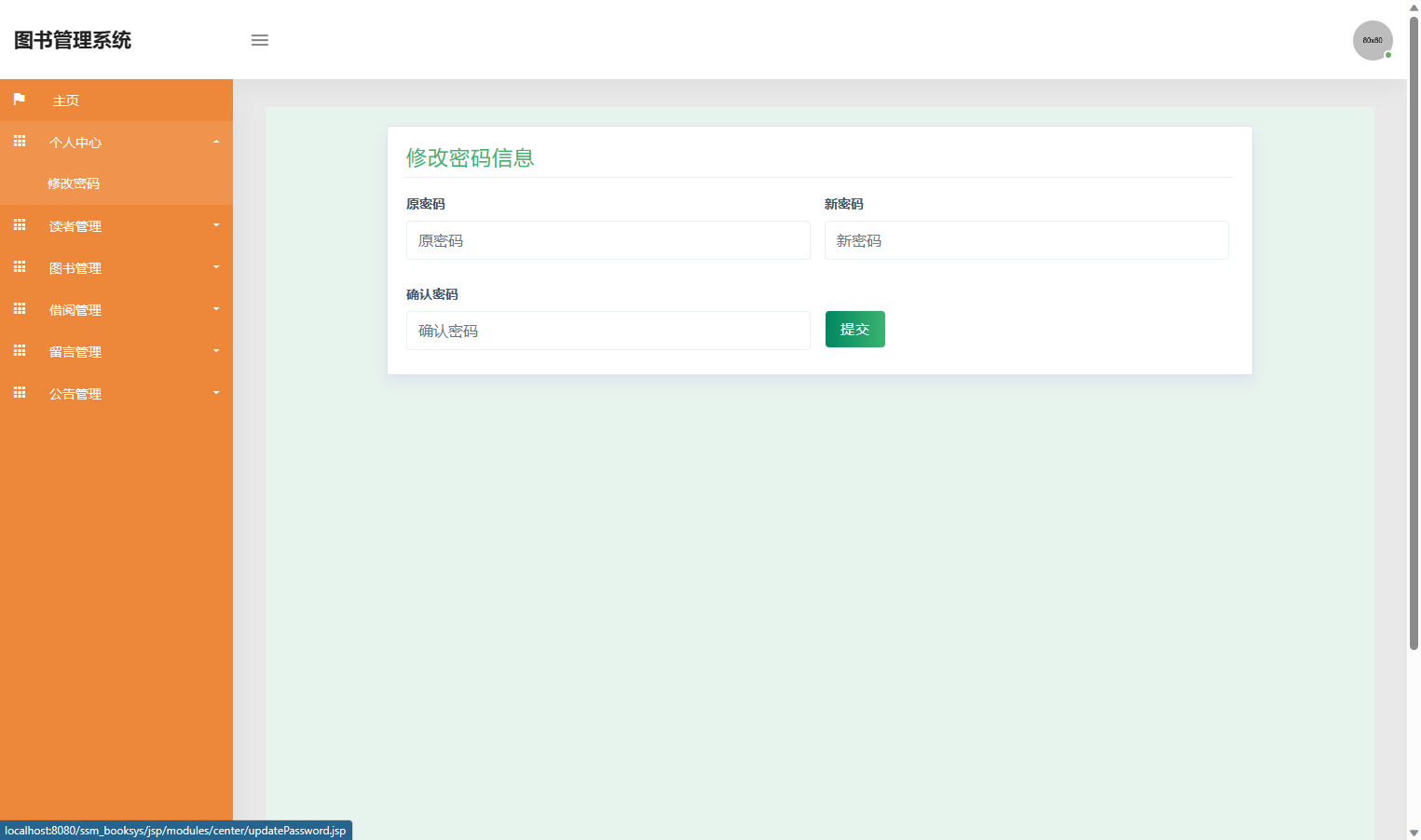The width and height of the screenshot is (1421, 840).
Task: Click inside the 原密码 input field
Action: point(608,240)
